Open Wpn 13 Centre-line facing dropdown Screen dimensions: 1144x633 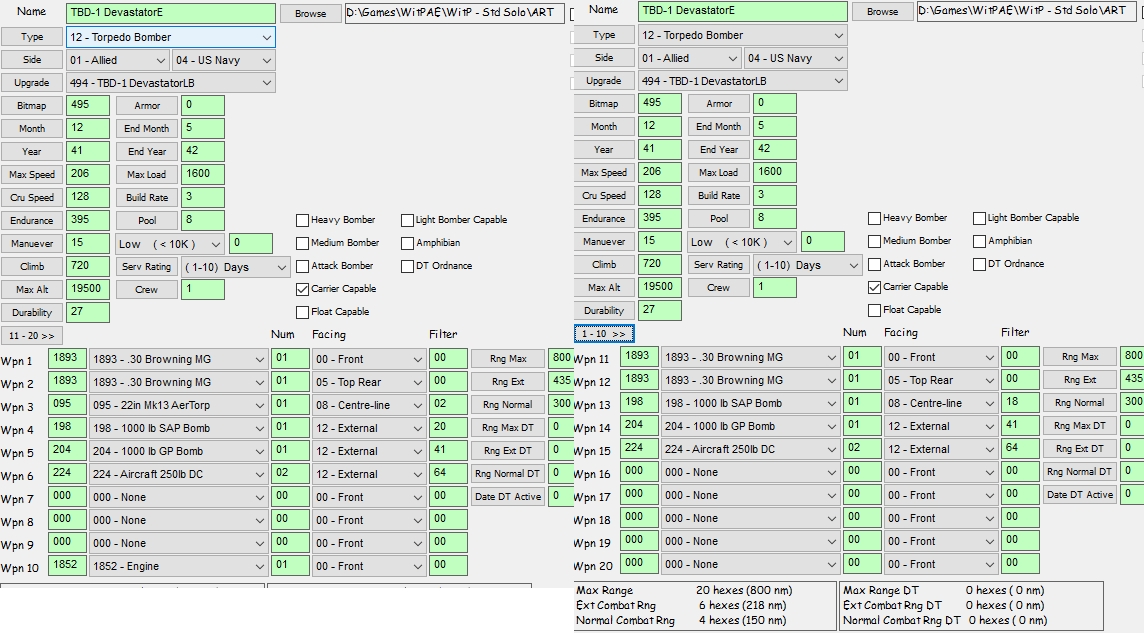pyautogui.click(x=940, y=403)
